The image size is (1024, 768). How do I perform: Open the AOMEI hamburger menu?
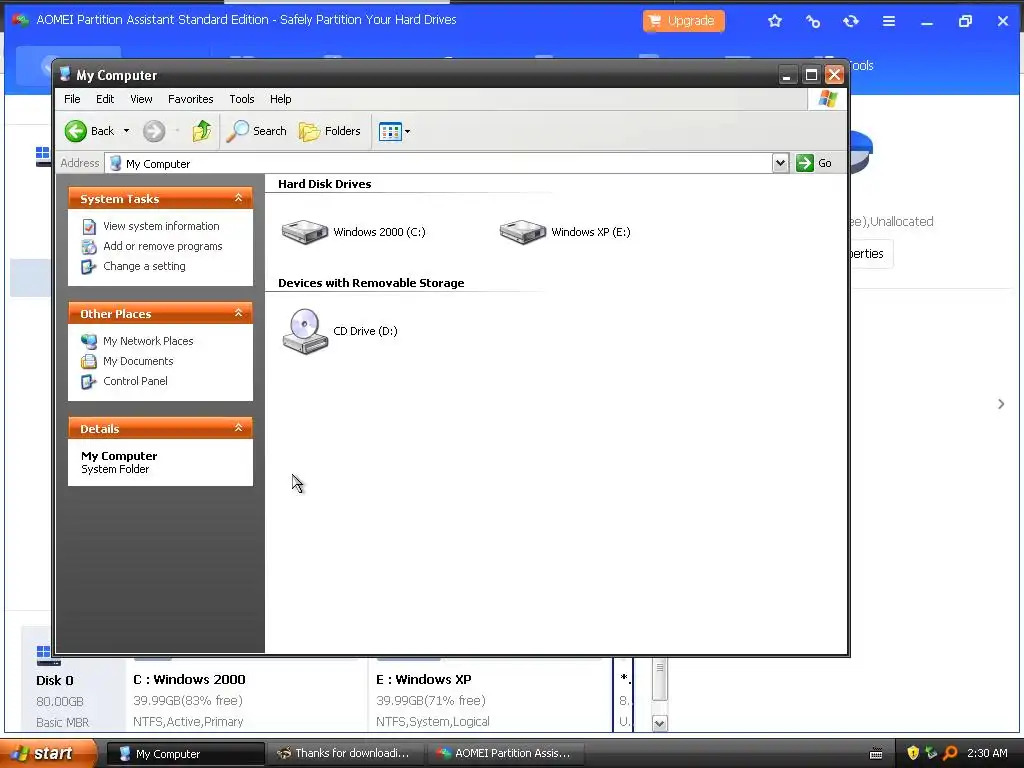pyautogui.click(x=889, y=21)
